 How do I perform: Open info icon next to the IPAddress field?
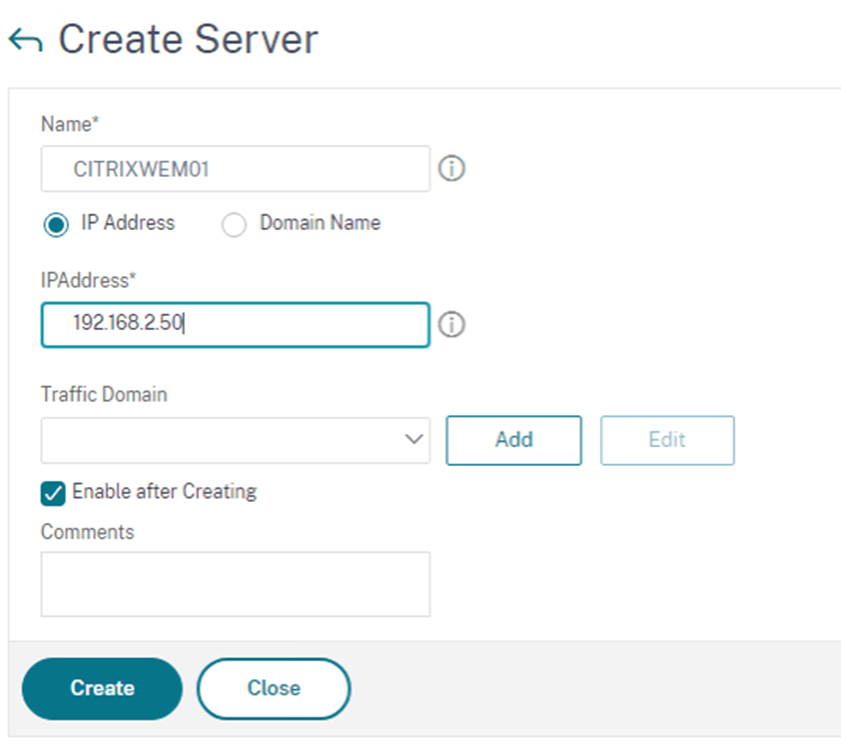click(452, 324)
